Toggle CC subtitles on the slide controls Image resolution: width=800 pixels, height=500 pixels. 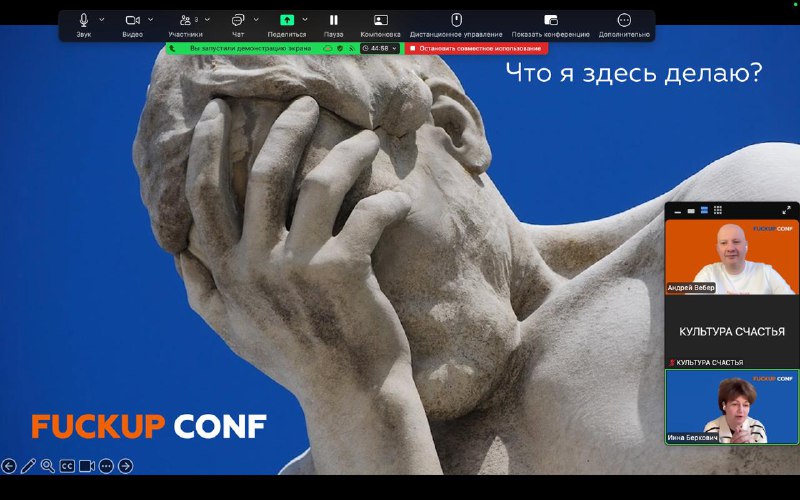[x=67, y=465]
